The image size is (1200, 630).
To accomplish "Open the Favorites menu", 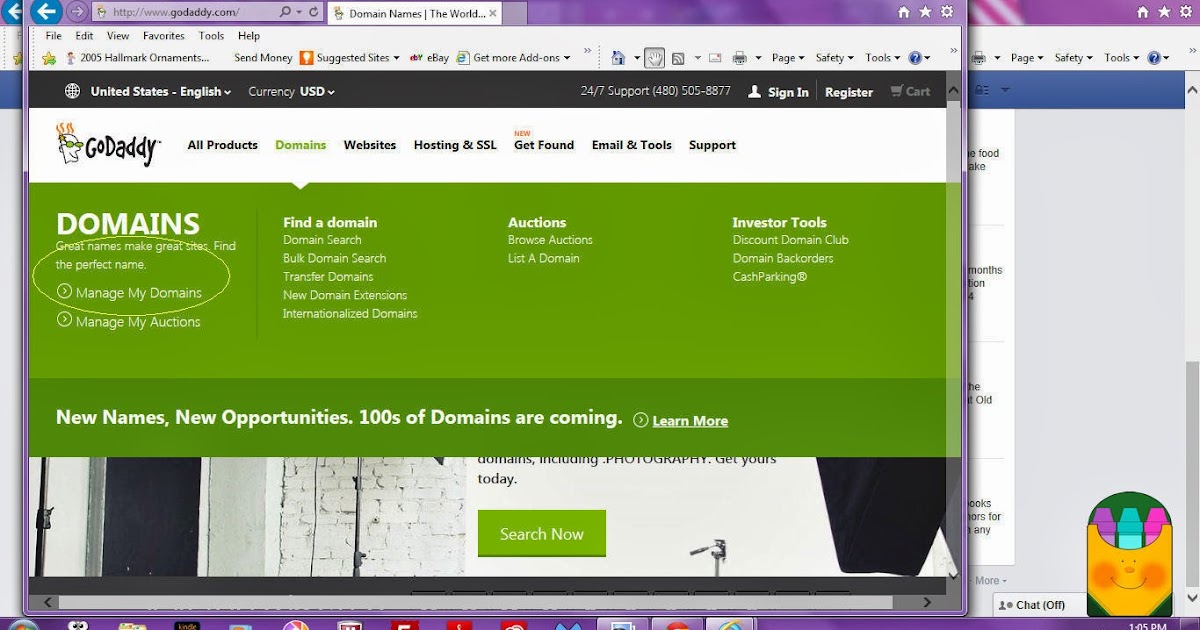I will point(164,36).
